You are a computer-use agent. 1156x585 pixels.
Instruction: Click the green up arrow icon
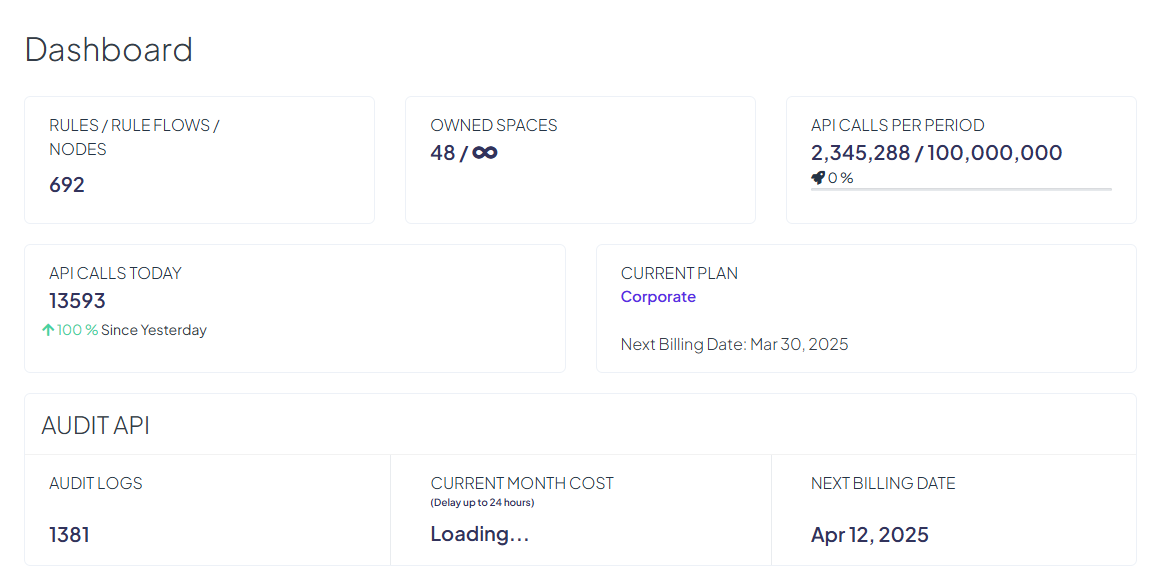click(48, 330)
